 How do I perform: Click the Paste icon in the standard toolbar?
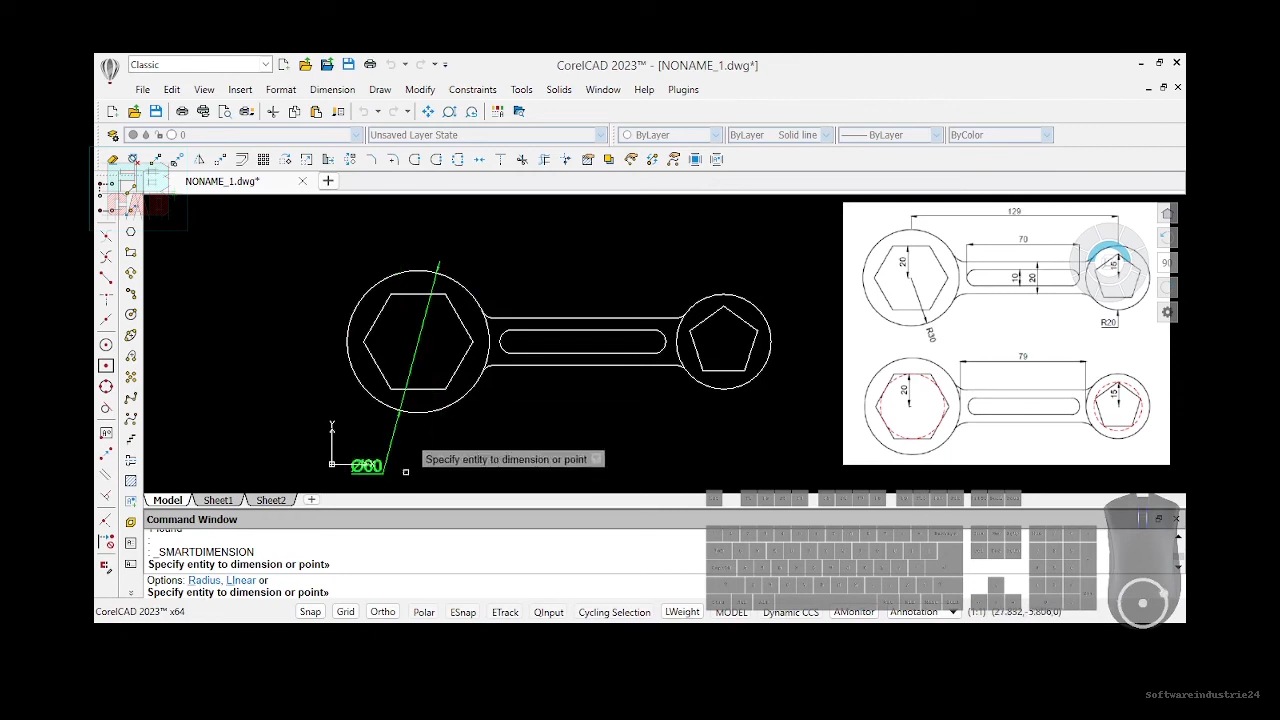(316, 111)
